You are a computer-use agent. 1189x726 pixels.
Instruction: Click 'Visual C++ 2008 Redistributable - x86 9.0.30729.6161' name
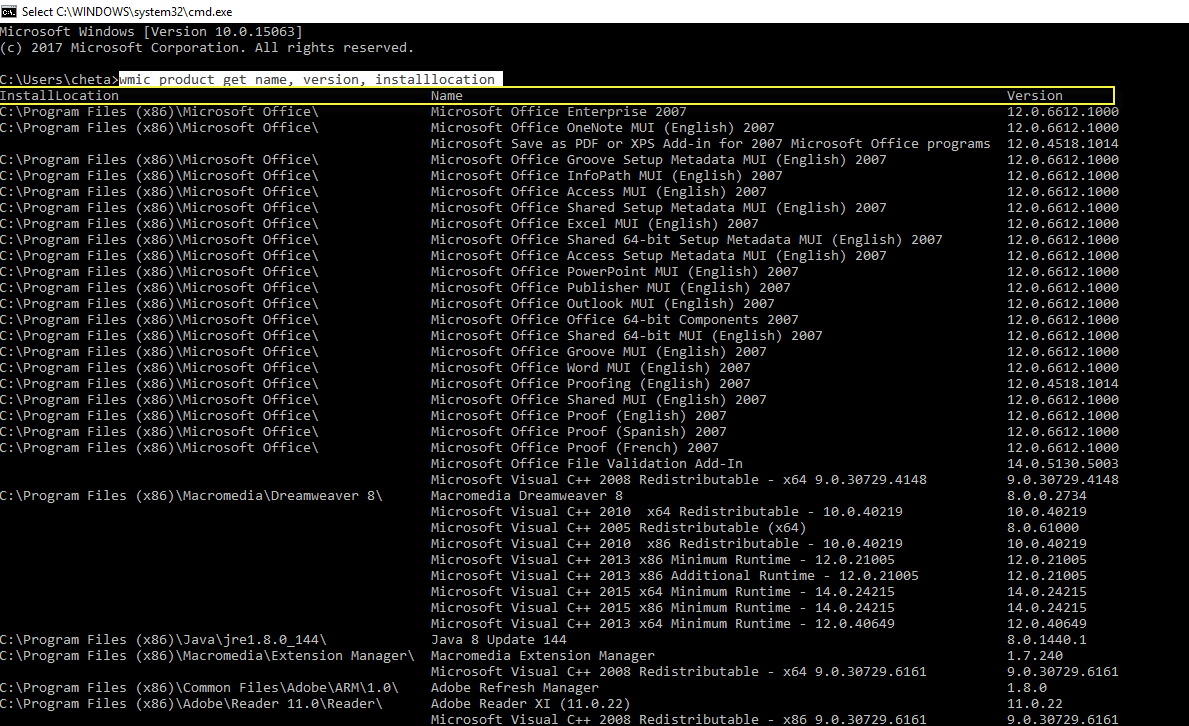tap(679, 718)
